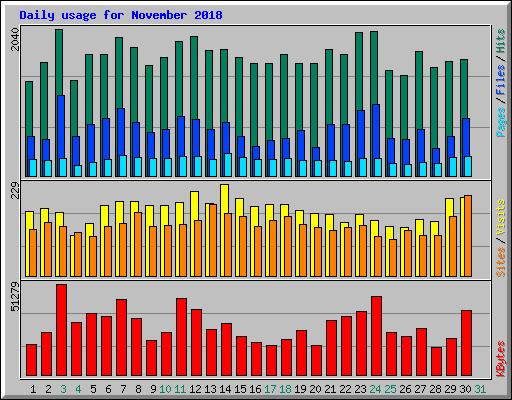Click the cyan Pages bar for day 1

pos(33,168)
